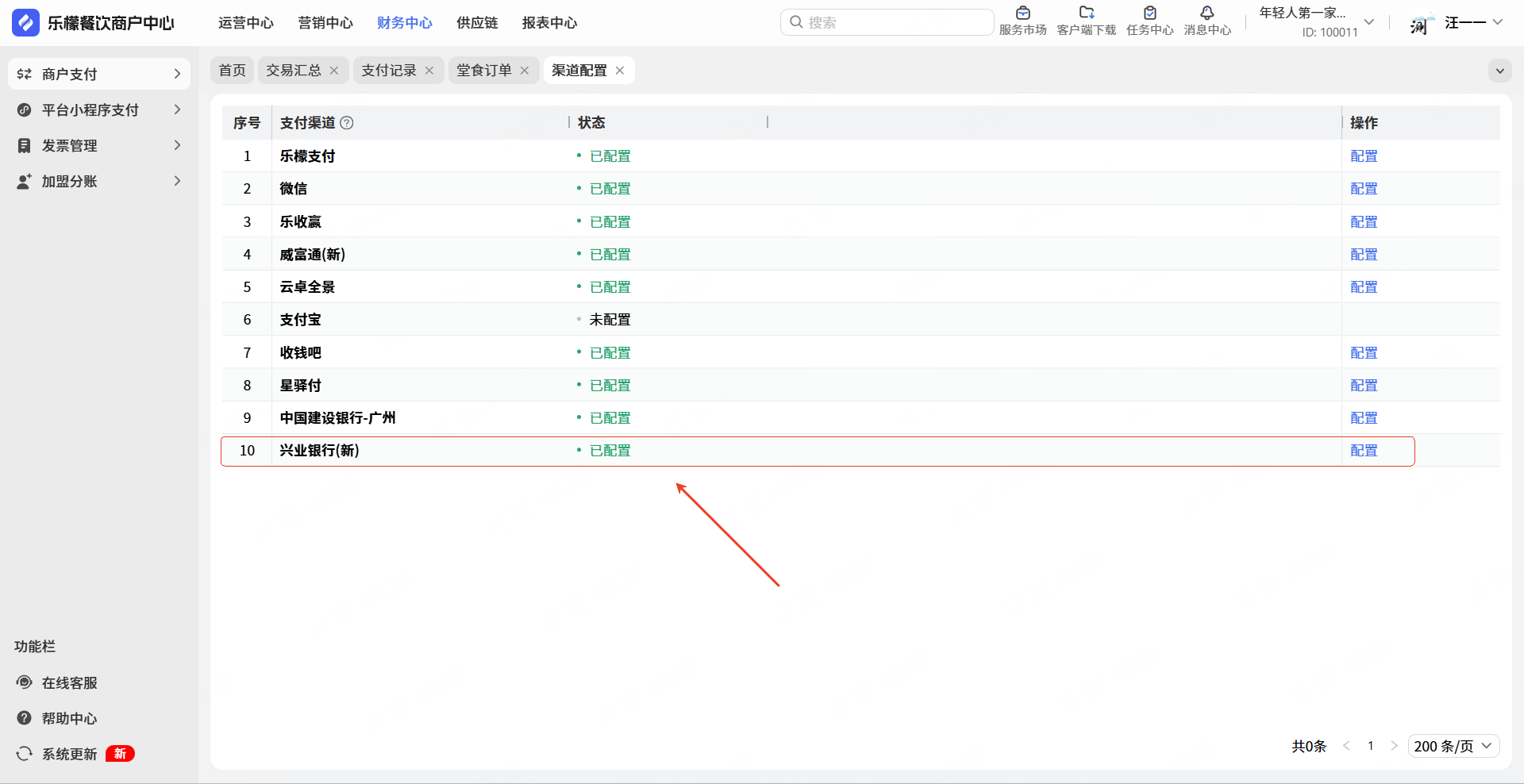1524x784 pixels.
Task: Select page number 1 in pagination
Action: point(1371,746)
